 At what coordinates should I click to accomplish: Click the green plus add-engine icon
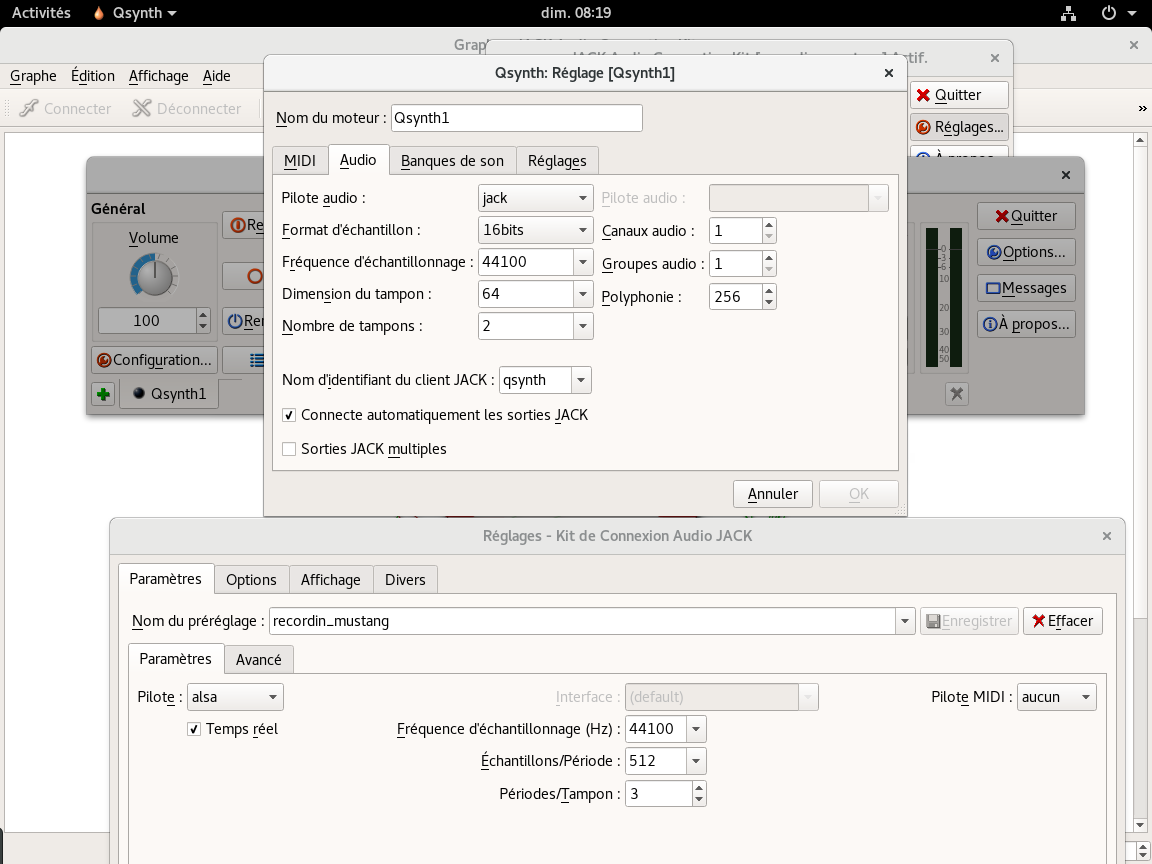pyautogui.click(x=102, y=394)
